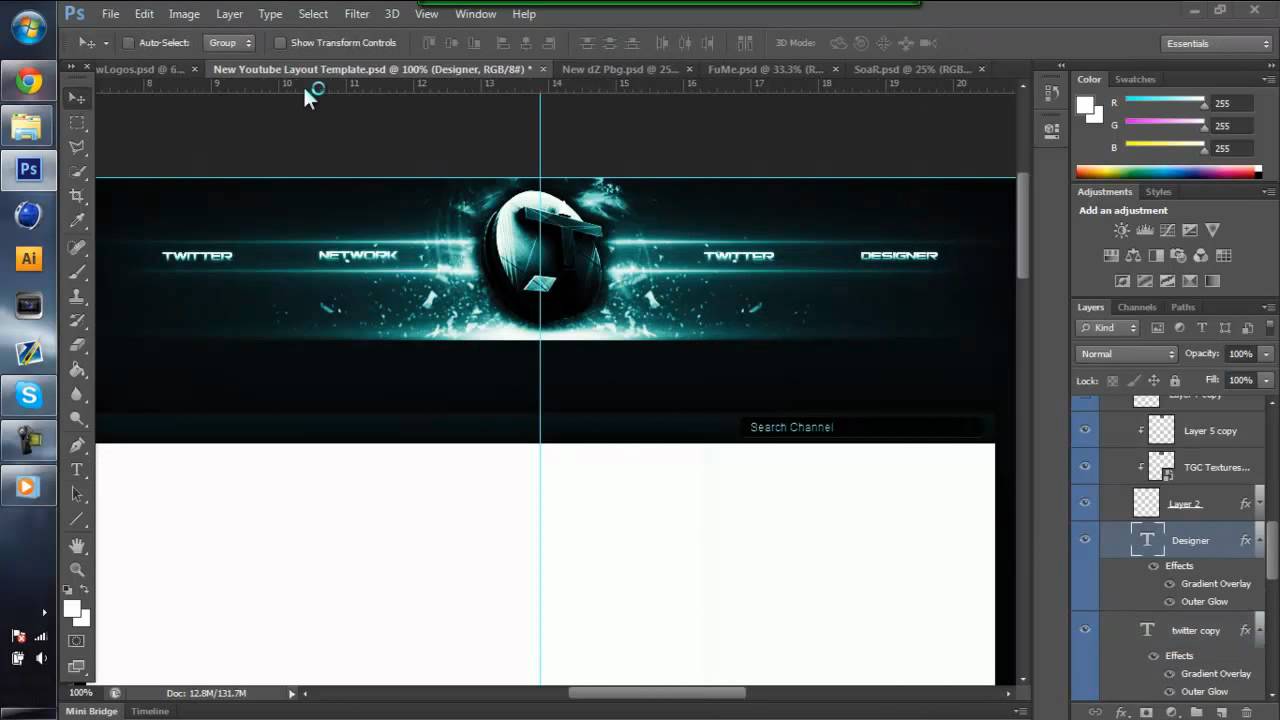Toggle Designer layer Outer Glow visibility
Screen dimensions: 1280x720
1170,602
